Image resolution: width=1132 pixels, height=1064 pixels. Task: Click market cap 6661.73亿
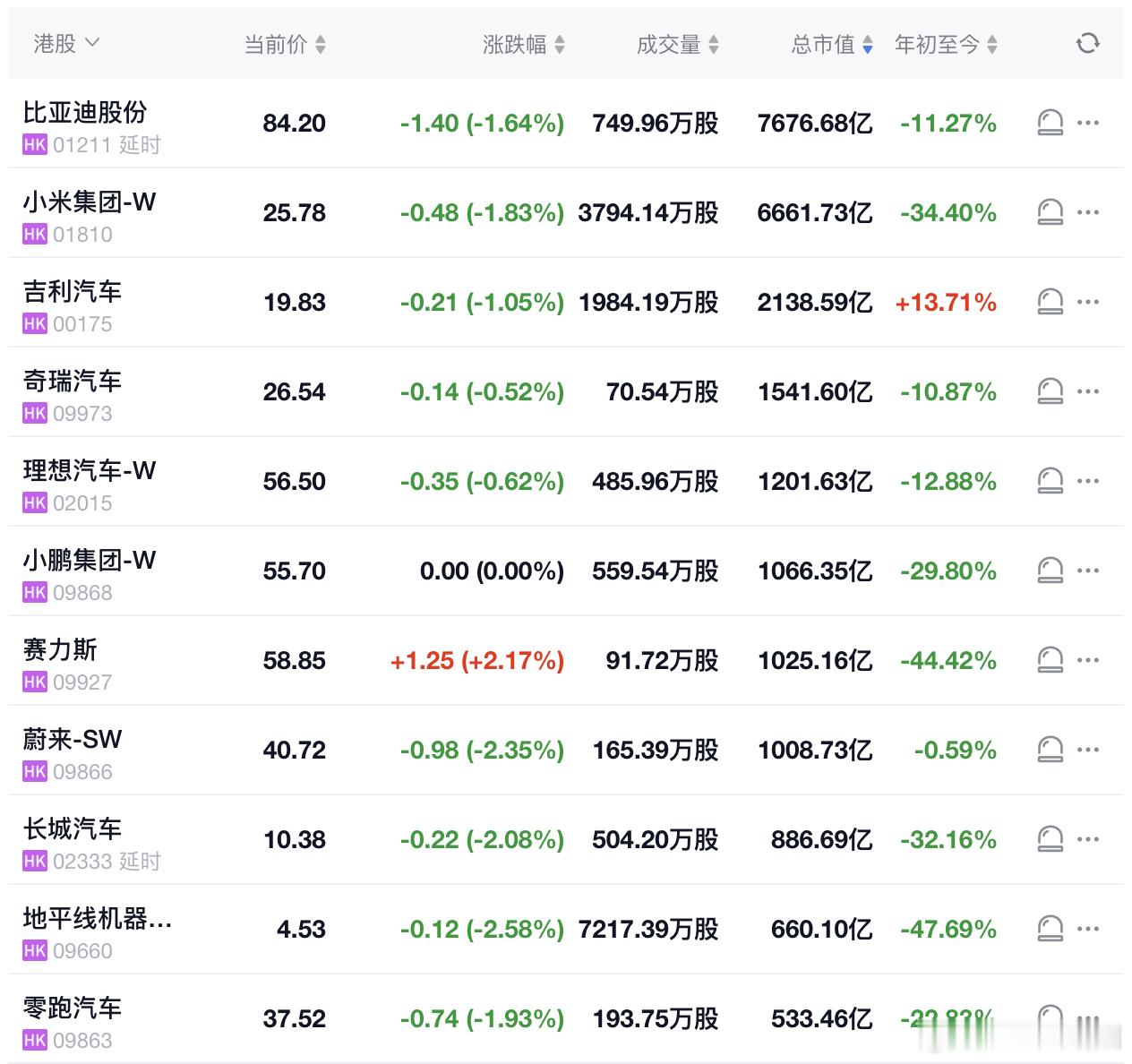point(815,213)
